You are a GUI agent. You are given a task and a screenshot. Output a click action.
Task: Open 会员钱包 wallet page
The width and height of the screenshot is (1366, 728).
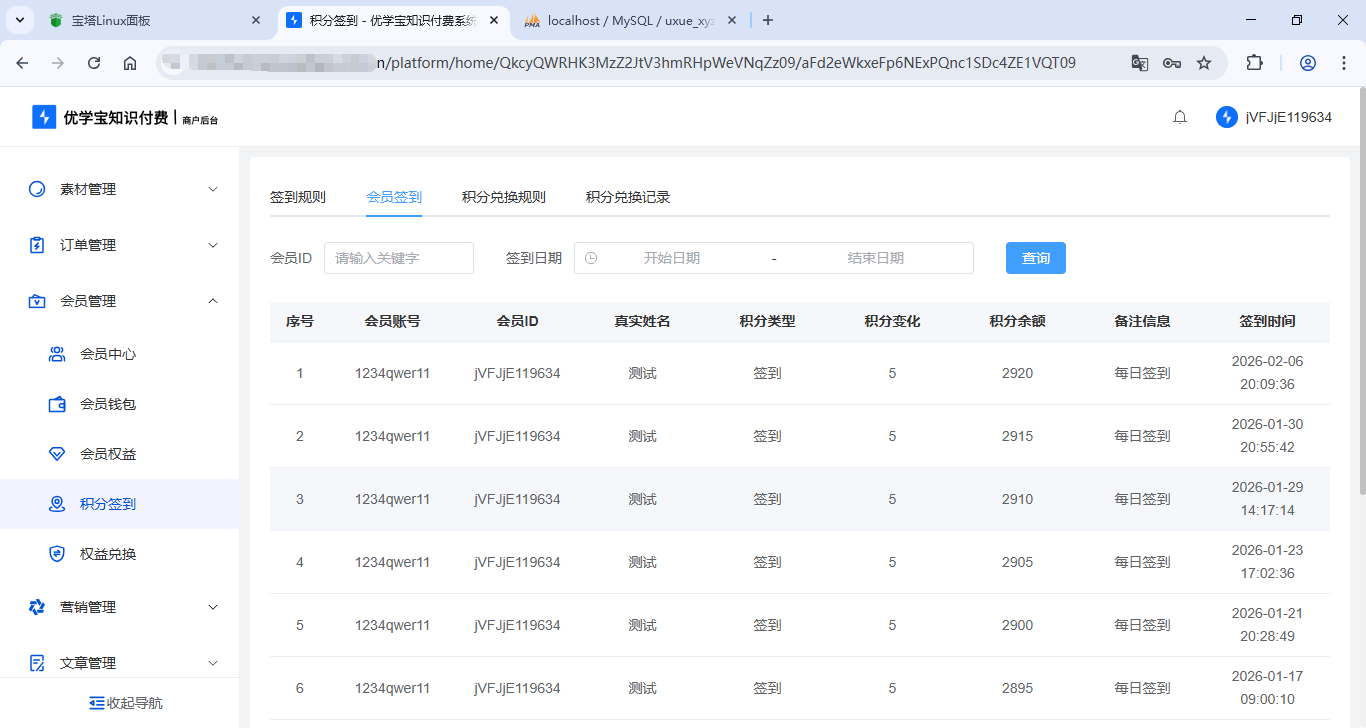click(107, 404)
